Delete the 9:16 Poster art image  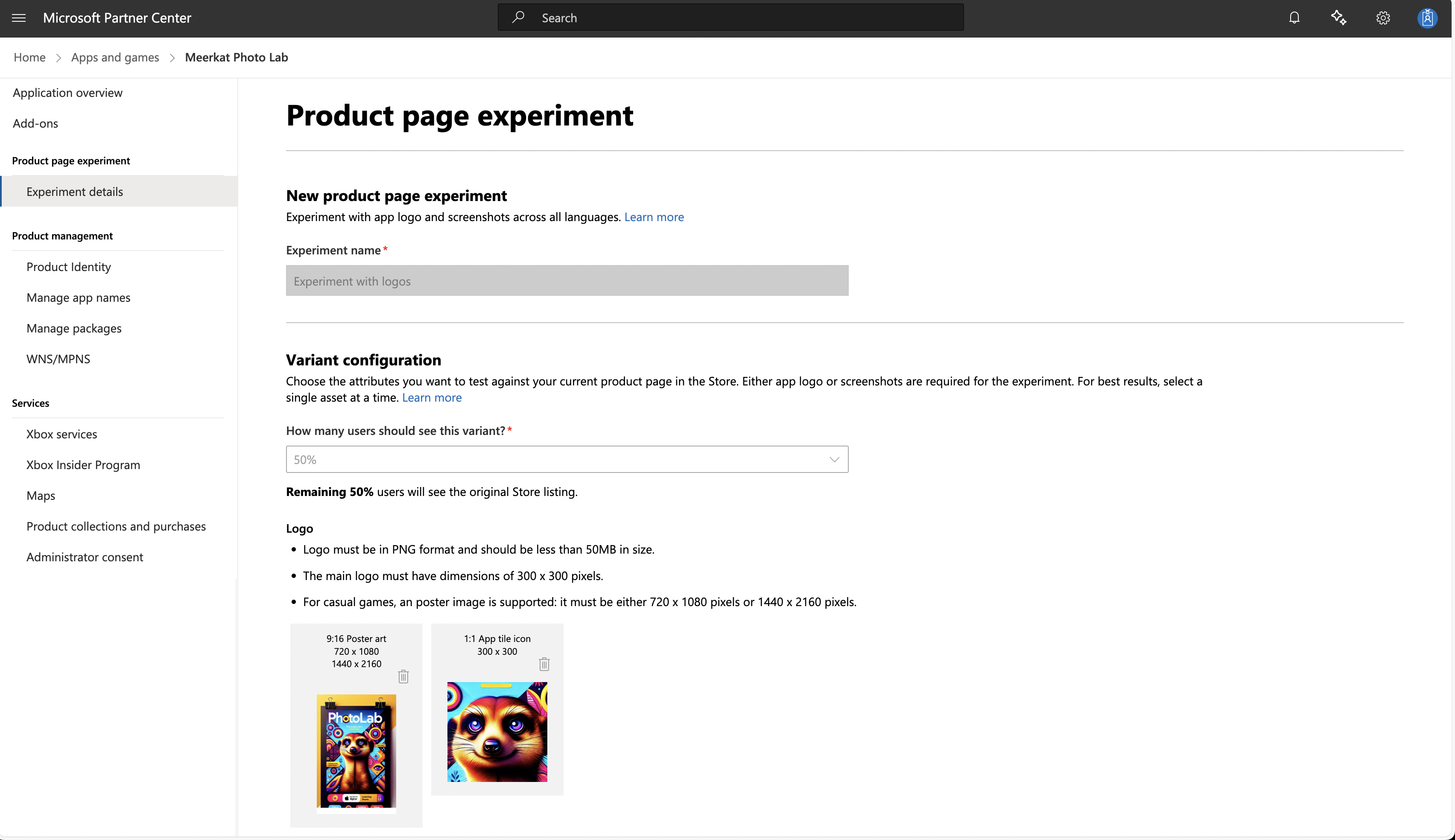pos(403,676)
